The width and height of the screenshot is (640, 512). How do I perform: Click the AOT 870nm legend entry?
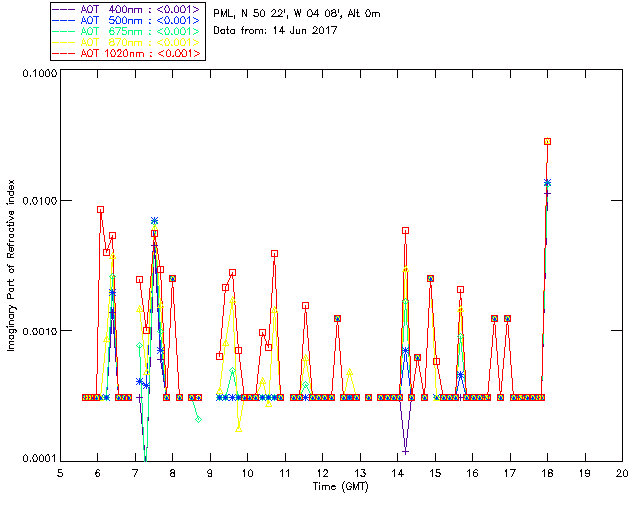pos(126,42)
